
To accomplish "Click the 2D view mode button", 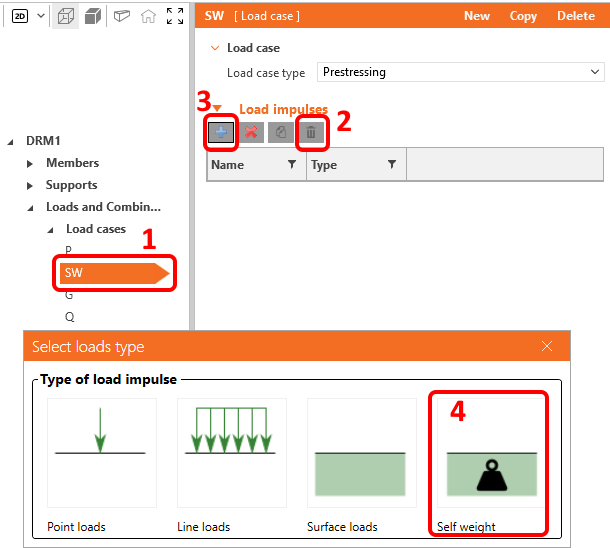I will point(20,16).
